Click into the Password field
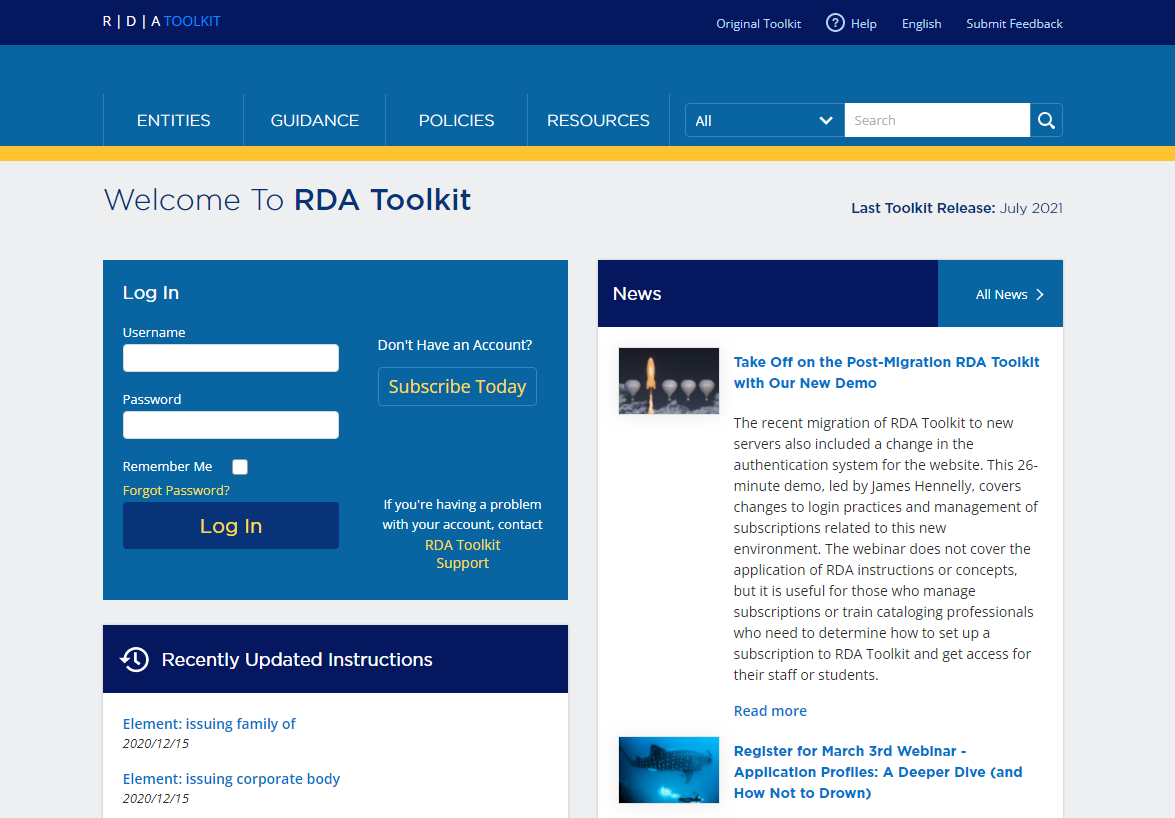1175x818 pixels. click(x=231, y=425)
